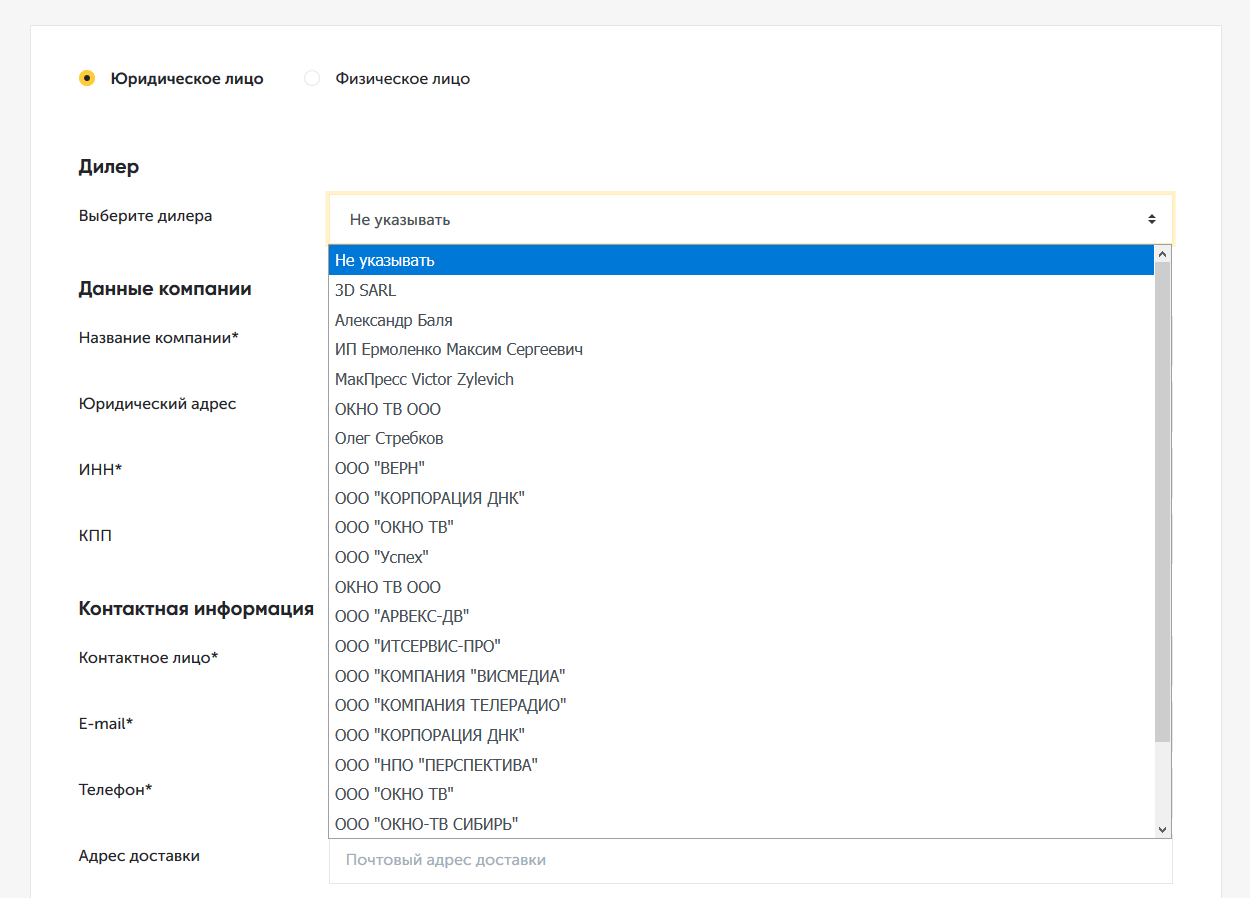Click the Почтовый адрес доставки input field
This screenshot has width=1250, height=898.
click(x=750, y=860)
